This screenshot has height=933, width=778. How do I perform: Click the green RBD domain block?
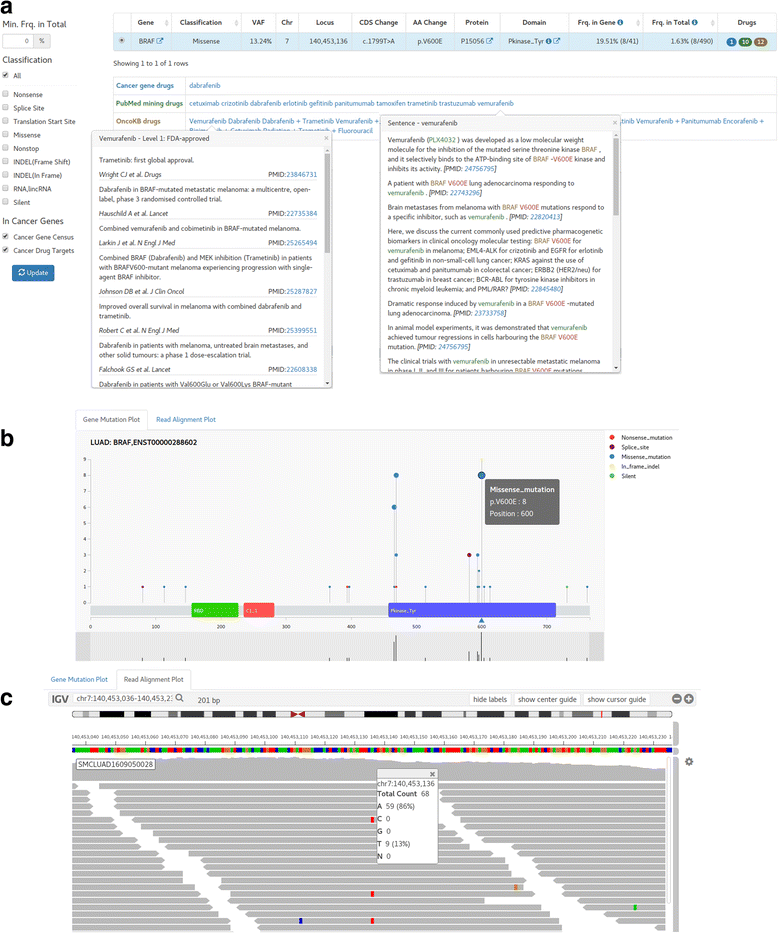pos(215,610)
